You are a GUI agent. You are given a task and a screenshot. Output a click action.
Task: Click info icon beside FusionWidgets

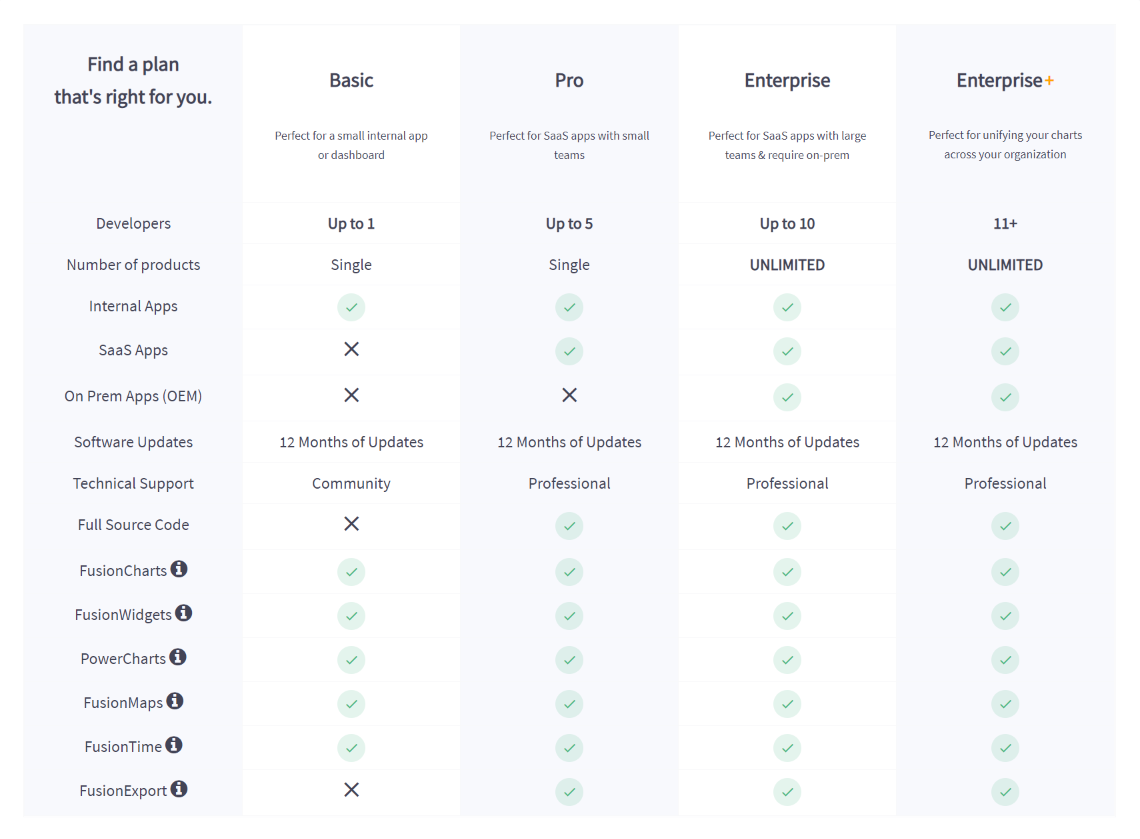(184, 613)
